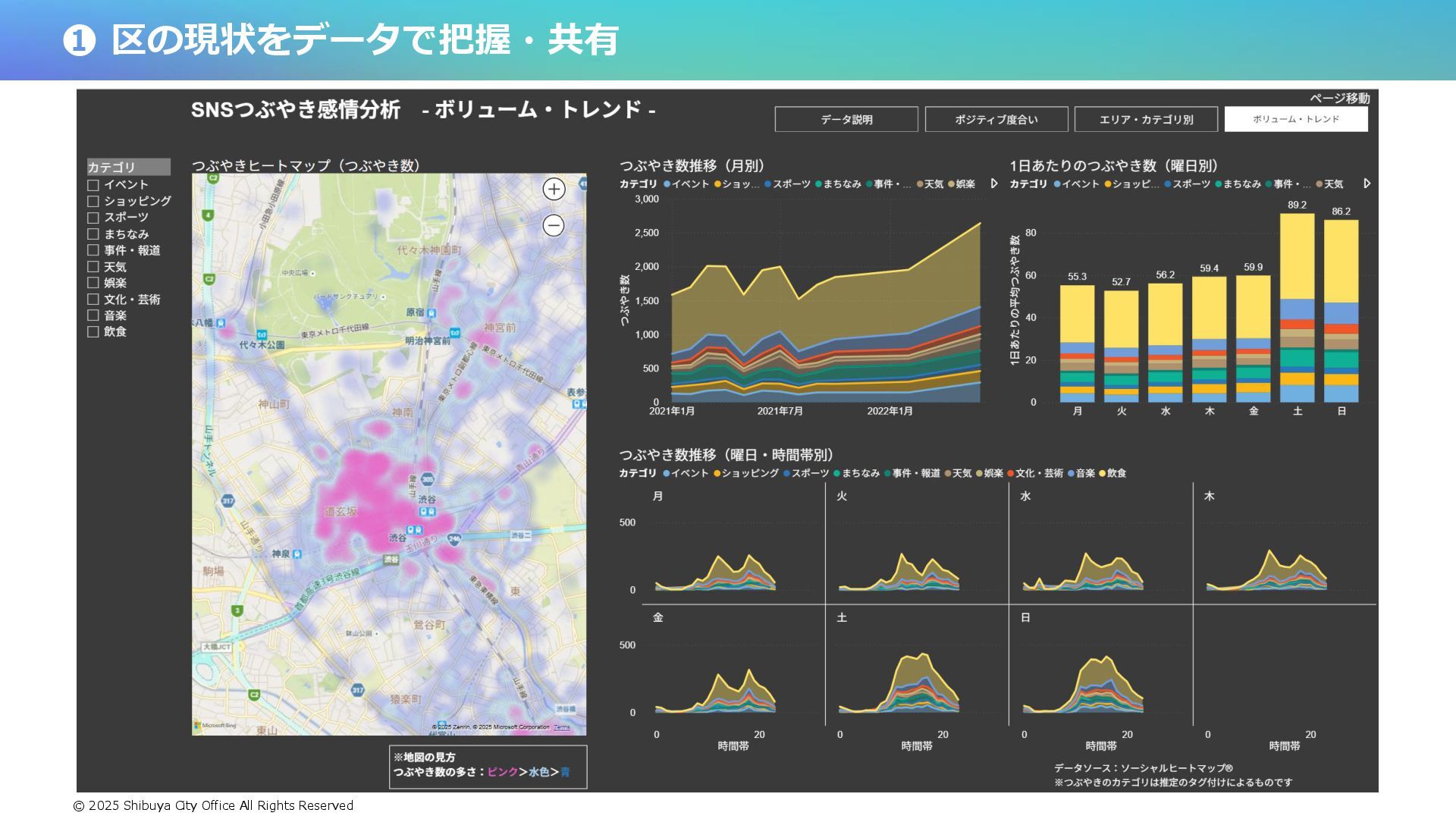The height and width of the screenshot is (819, 1456).
Task: Select the ボリューム・トレンド page button
Action: pos(1296,119)
